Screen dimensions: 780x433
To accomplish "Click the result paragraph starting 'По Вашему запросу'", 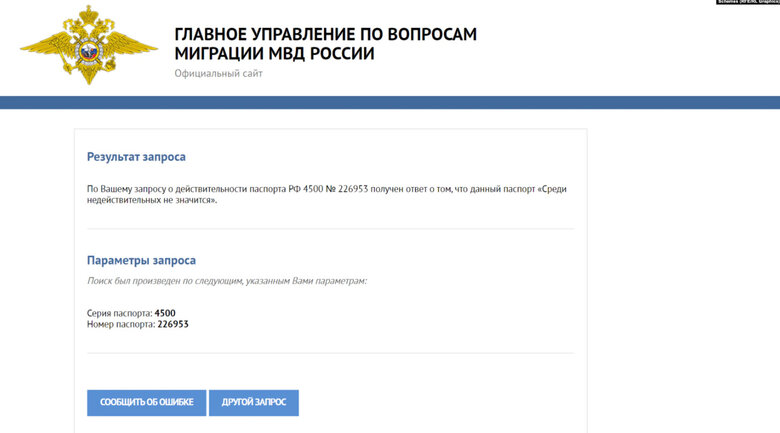I will 327,195.
